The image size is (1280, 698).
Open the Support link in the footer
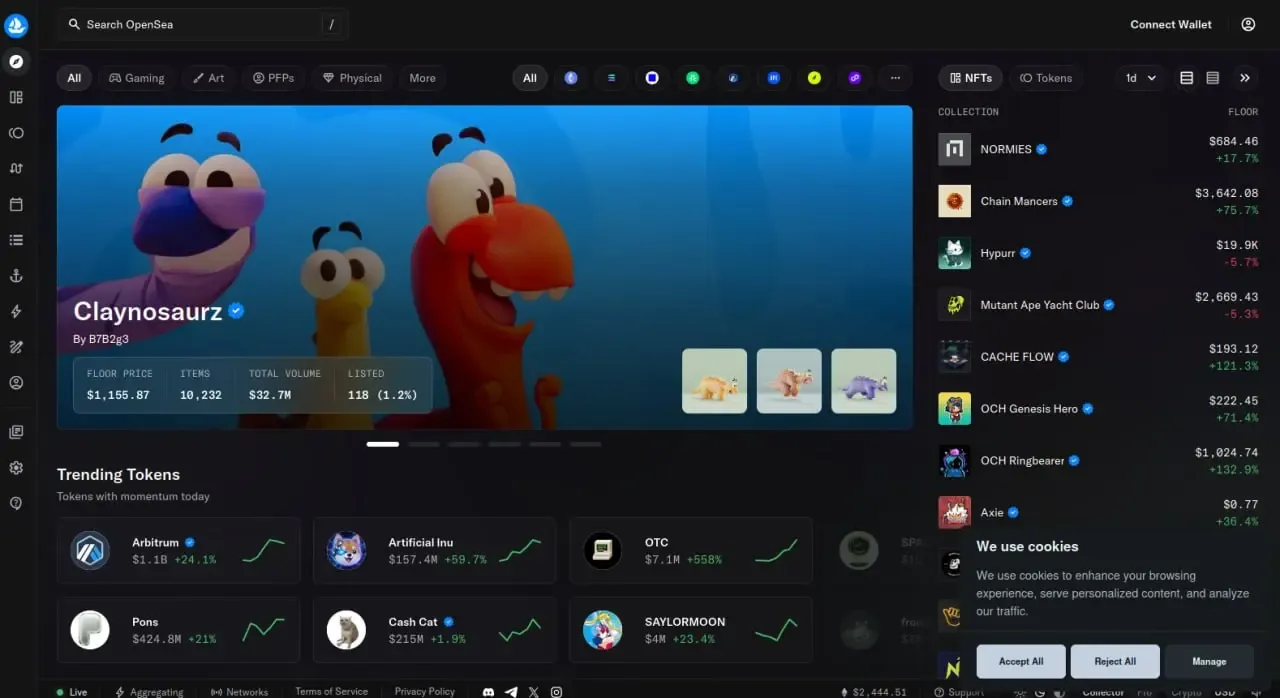click(959, 692)
